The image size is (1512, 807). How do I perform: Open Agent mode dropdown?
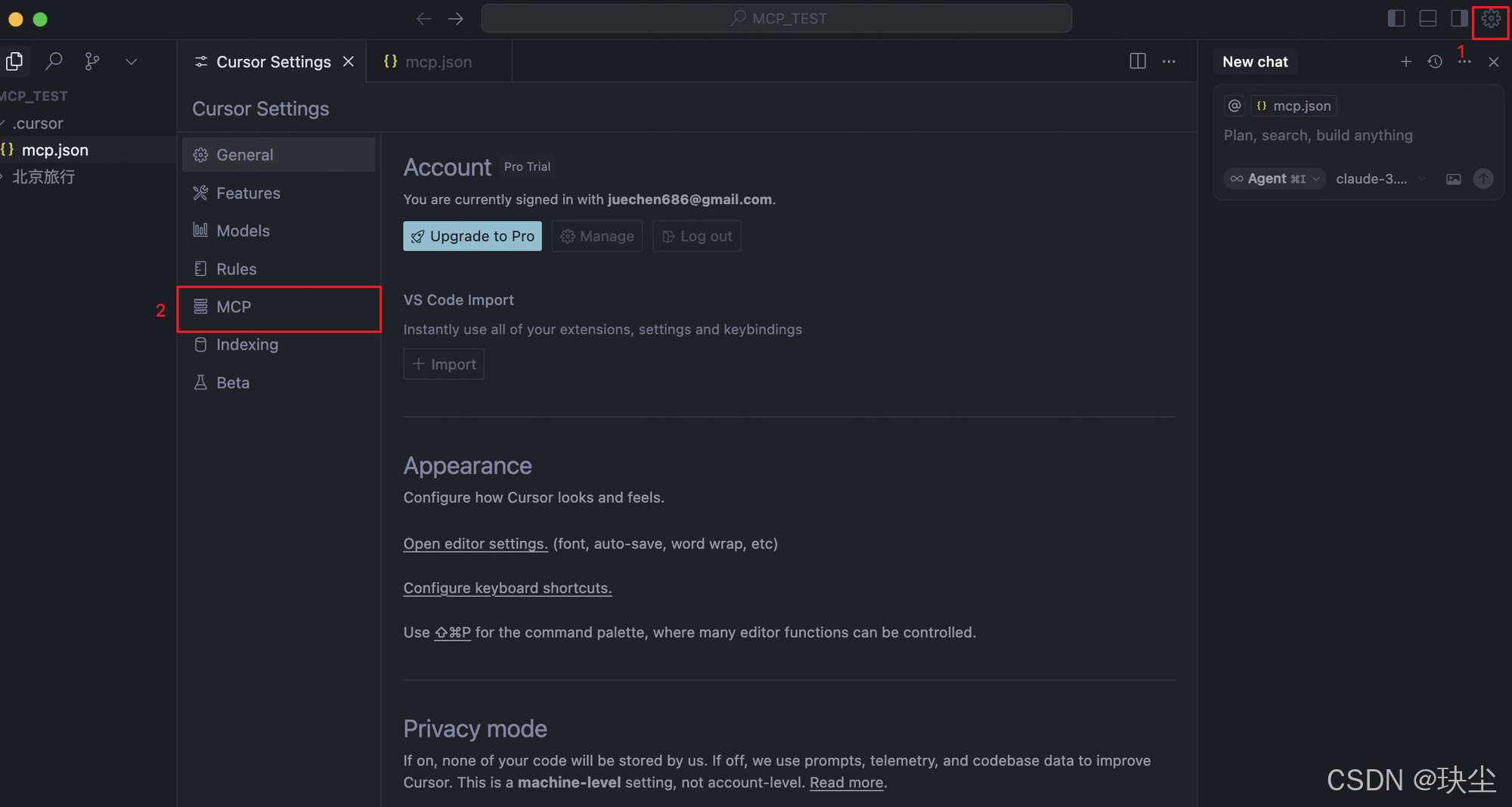tap(1275, 179)
